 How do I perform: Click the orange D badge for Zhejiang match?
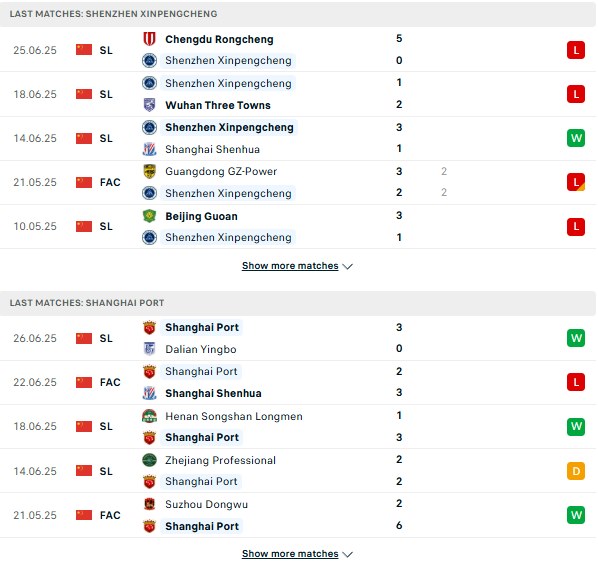tap(576, 471)
